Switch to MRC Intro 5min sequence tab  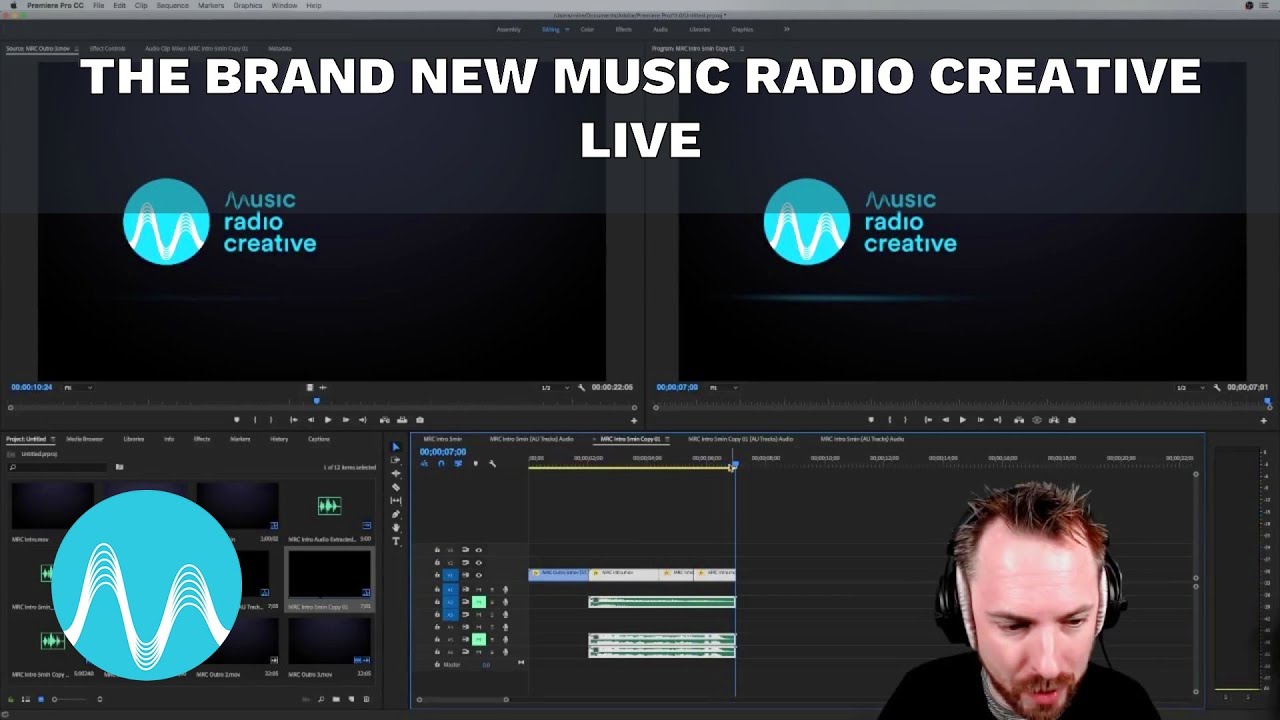point(443,439)
